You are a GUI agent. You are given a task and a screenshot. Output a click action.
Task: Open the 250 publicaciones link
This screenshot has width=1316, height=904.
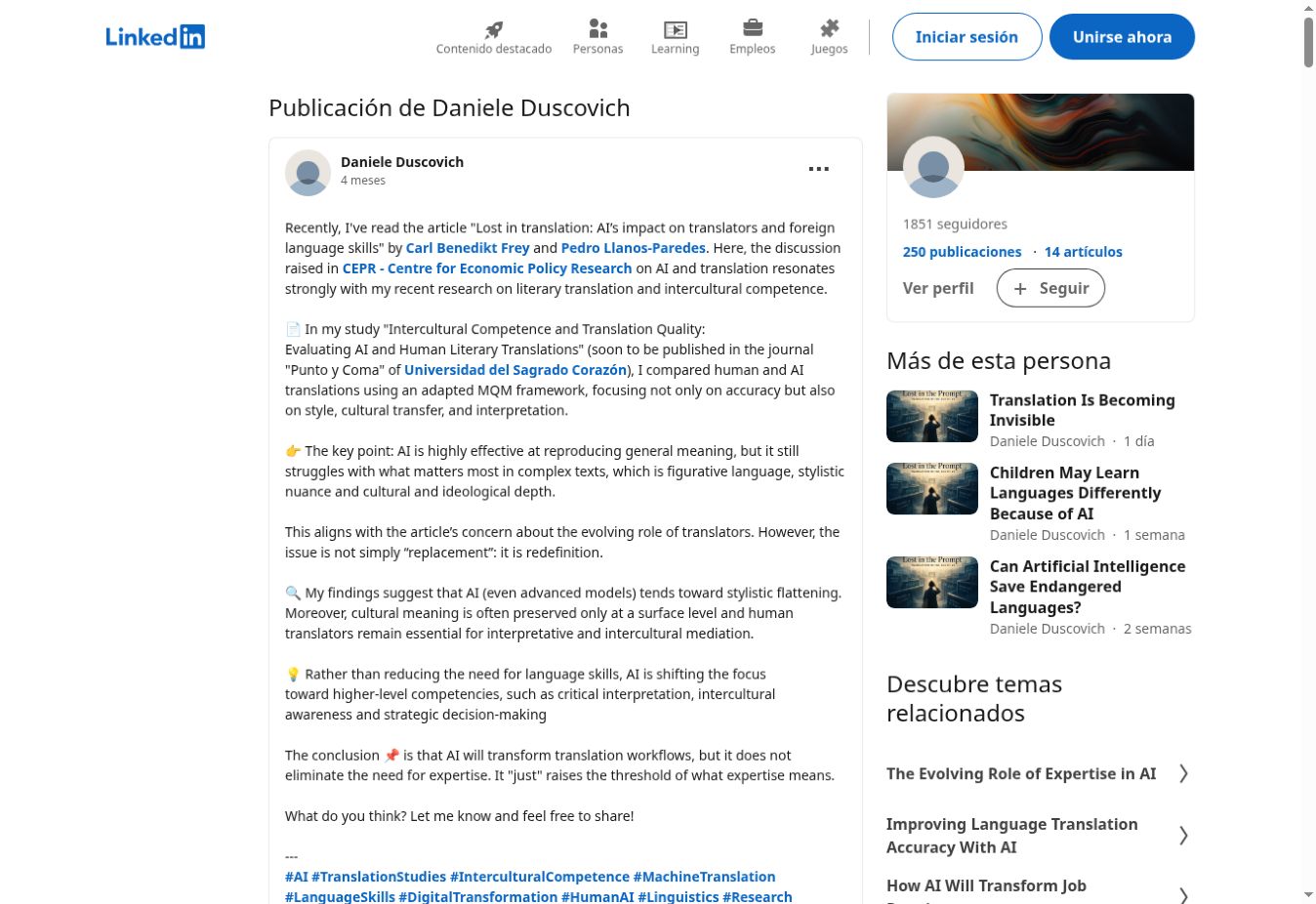[962, 252]
